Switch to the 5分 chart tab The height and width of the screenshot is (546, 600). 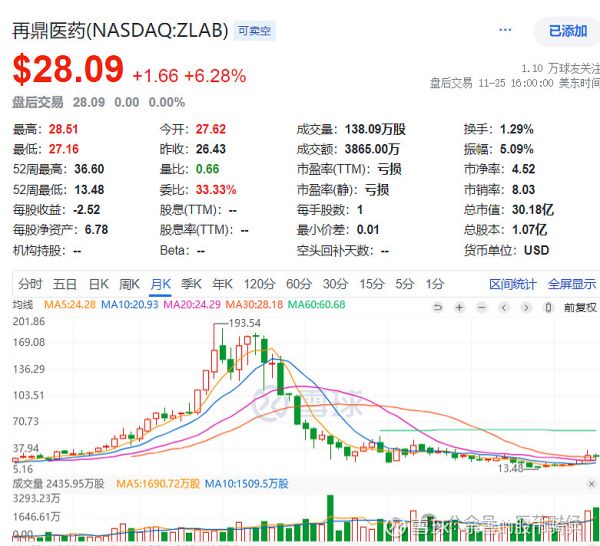404,284
